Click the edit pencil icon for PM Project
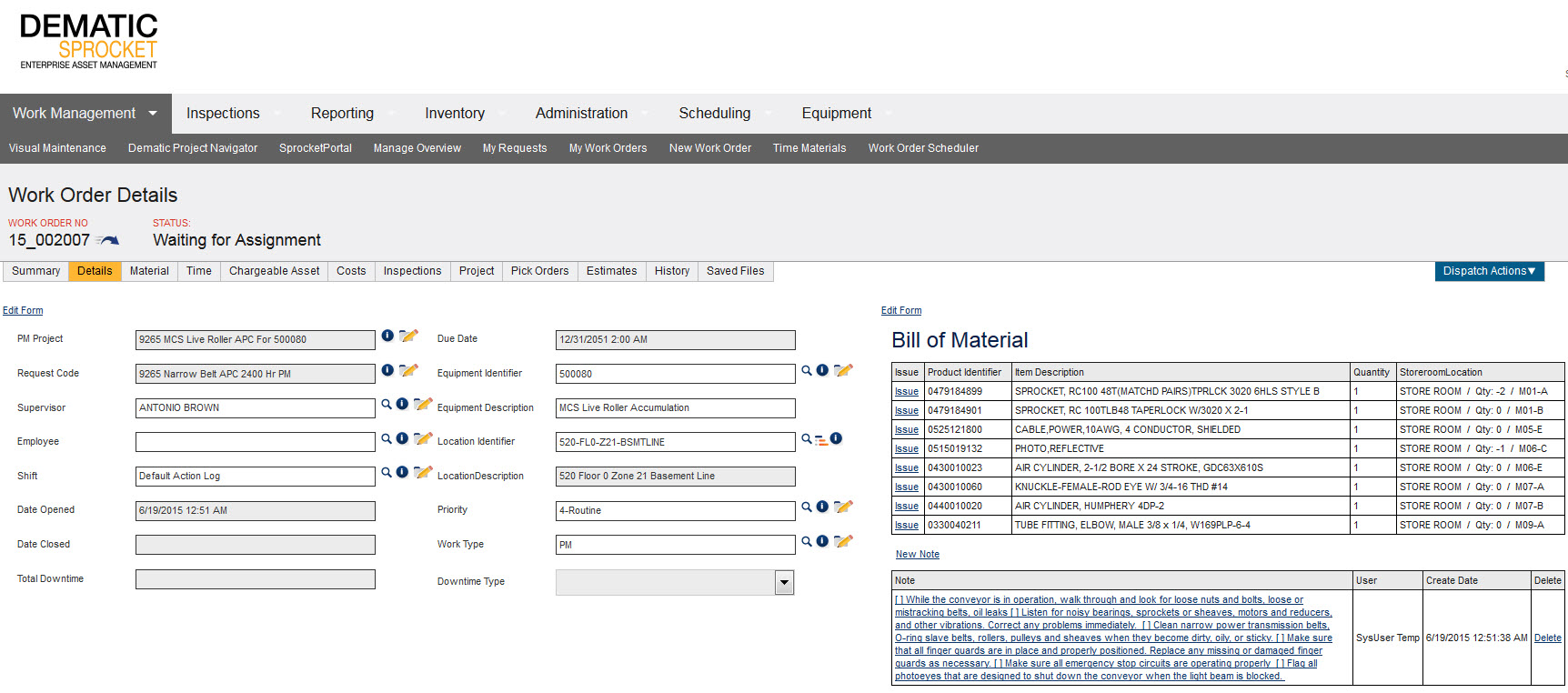The width and height of the screenshot is (1568, 693). (x=408, y=336)
